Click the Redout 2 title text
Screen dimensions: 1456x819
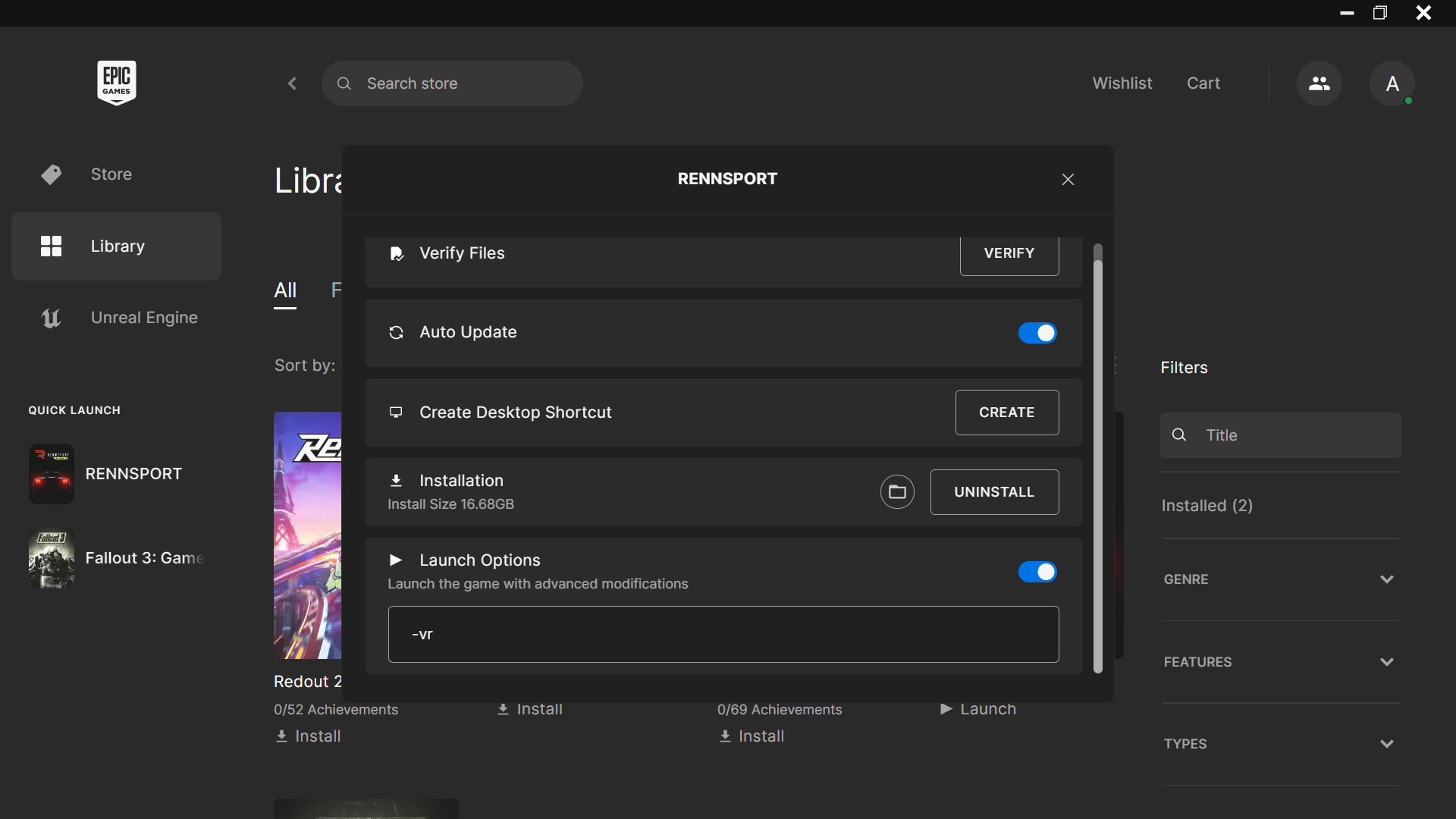coord(308,682)
